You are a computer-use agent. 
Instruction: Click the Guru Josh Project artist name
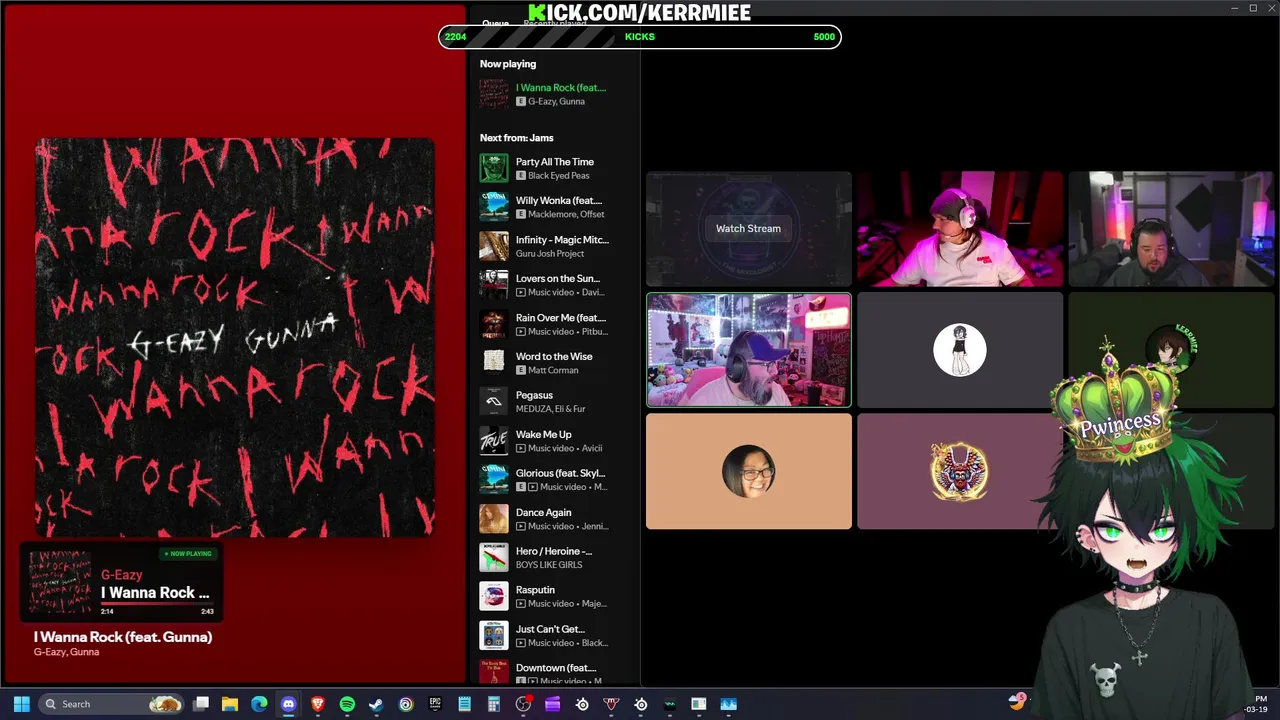tap(549, 254)
